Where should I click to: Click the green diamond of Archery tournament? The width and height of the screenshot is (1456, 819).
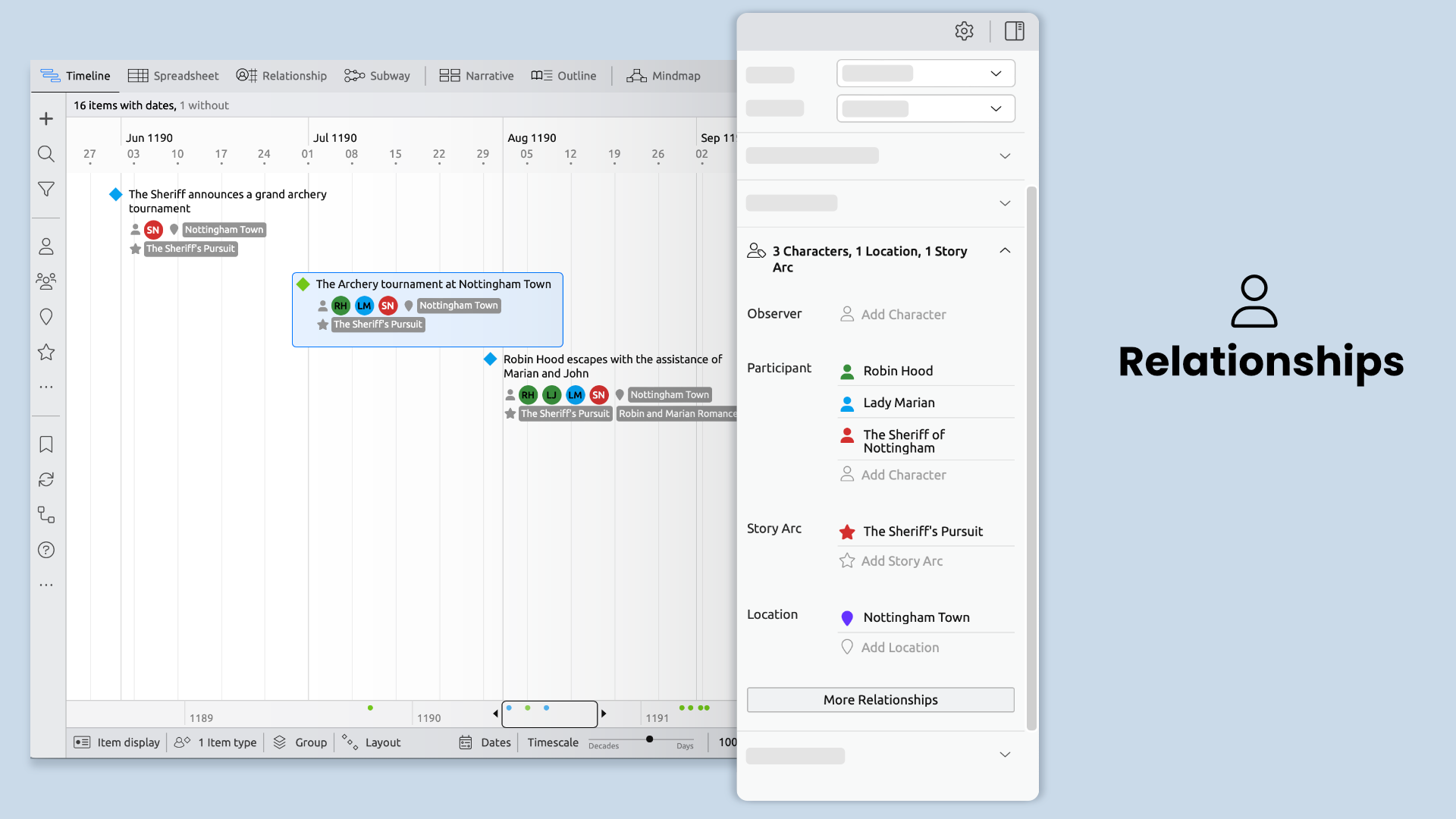point(303,284)
